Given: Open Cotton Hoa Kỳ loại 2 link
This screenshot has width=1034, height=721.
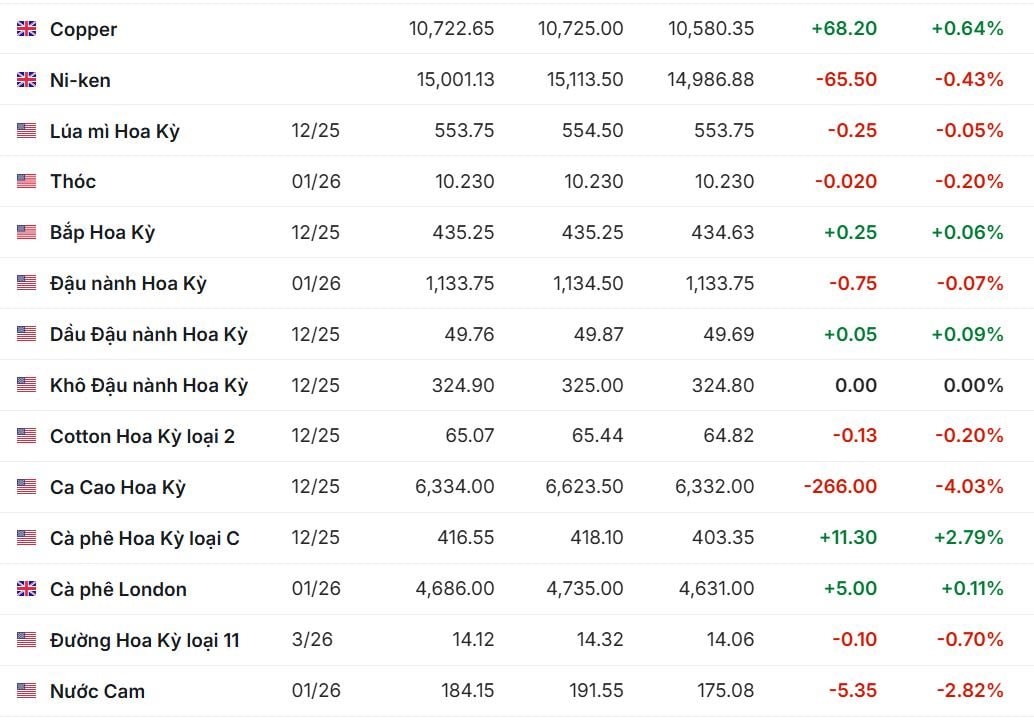Looking at the screenshot, I should pos(142,436).
